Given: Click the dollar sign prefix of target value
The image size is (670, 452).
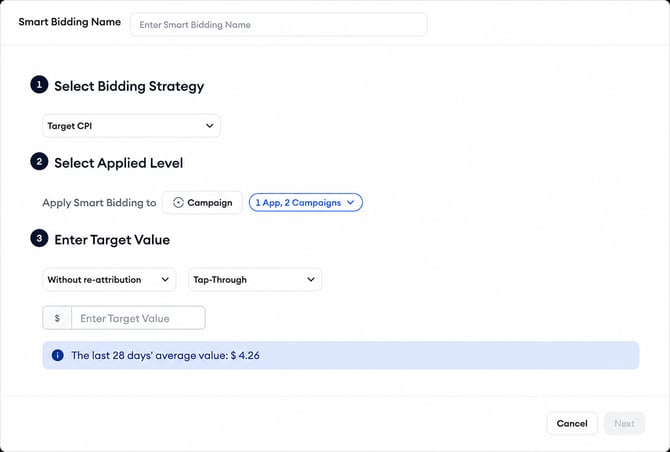Looking at the screenshot, I should click(57, 318).
